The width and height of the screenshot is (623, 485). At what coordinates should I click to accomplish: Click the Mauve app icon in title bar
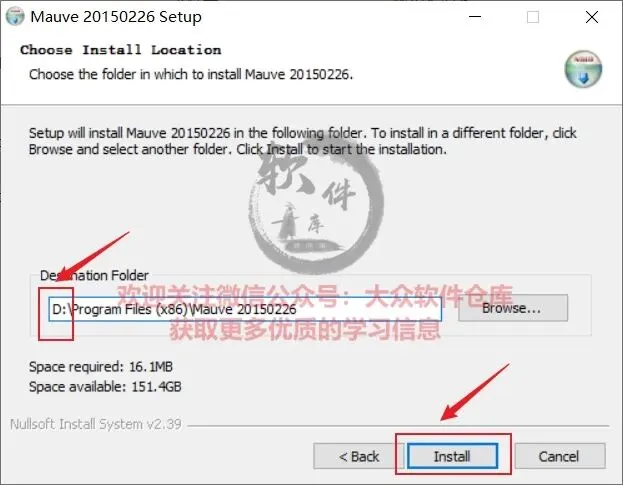(x=15, y=16)
